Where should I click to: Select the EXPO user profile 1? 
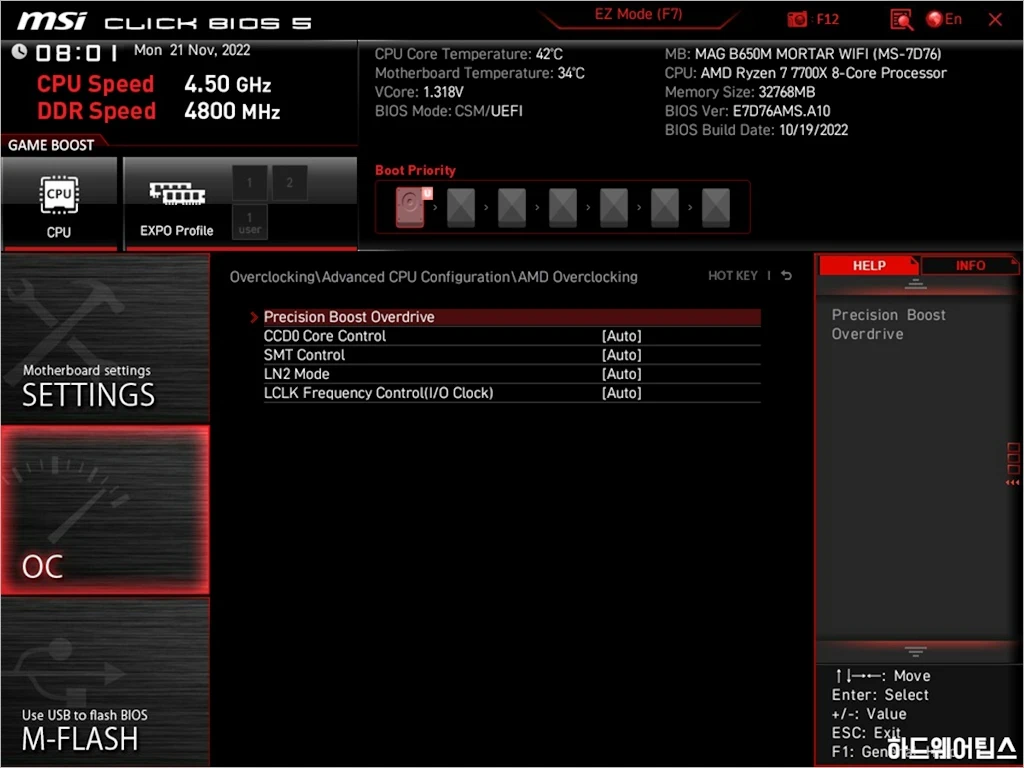pos(249,222)
